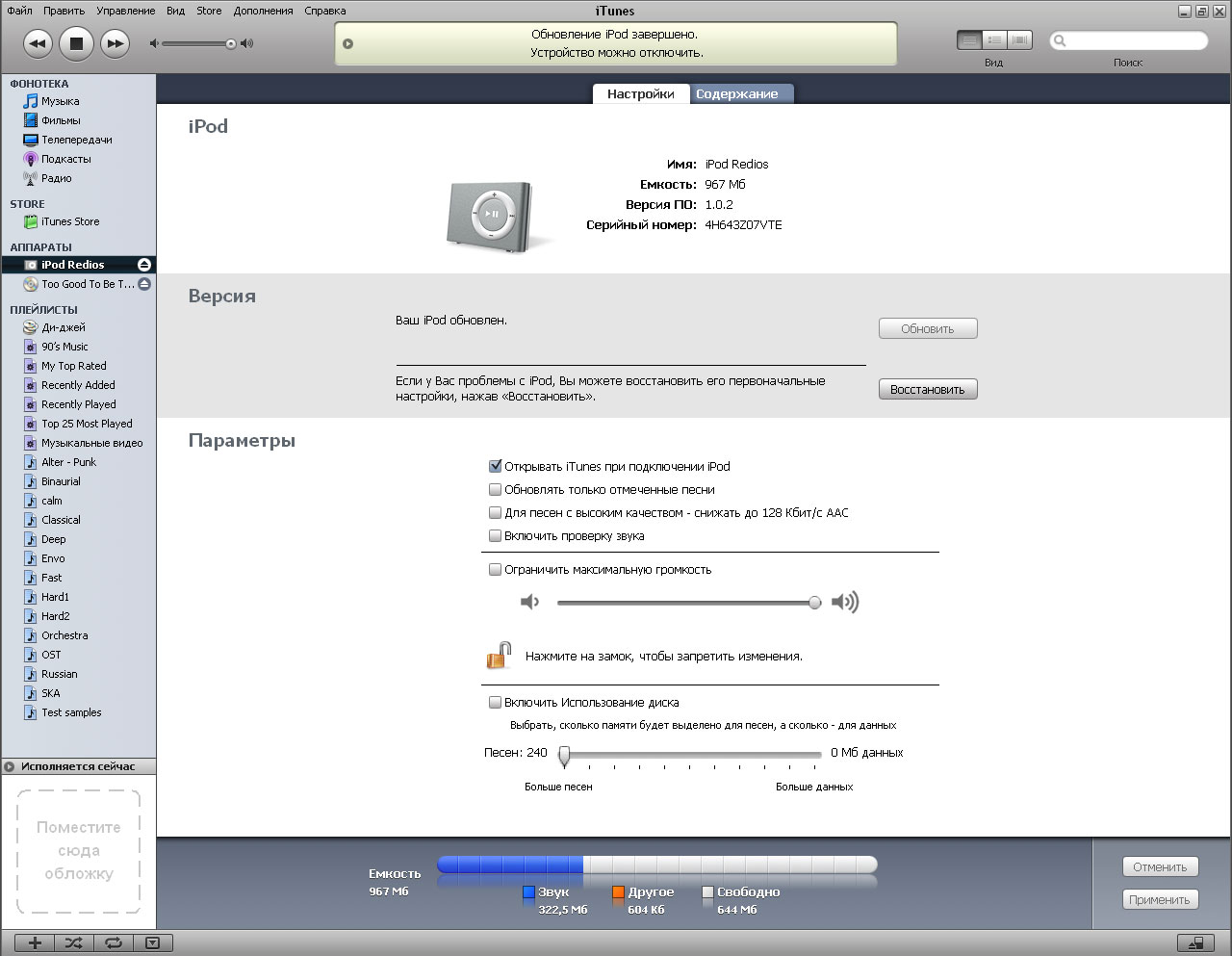Click the stop playback button
This screenshot has height=956, width=1232.
76,43
